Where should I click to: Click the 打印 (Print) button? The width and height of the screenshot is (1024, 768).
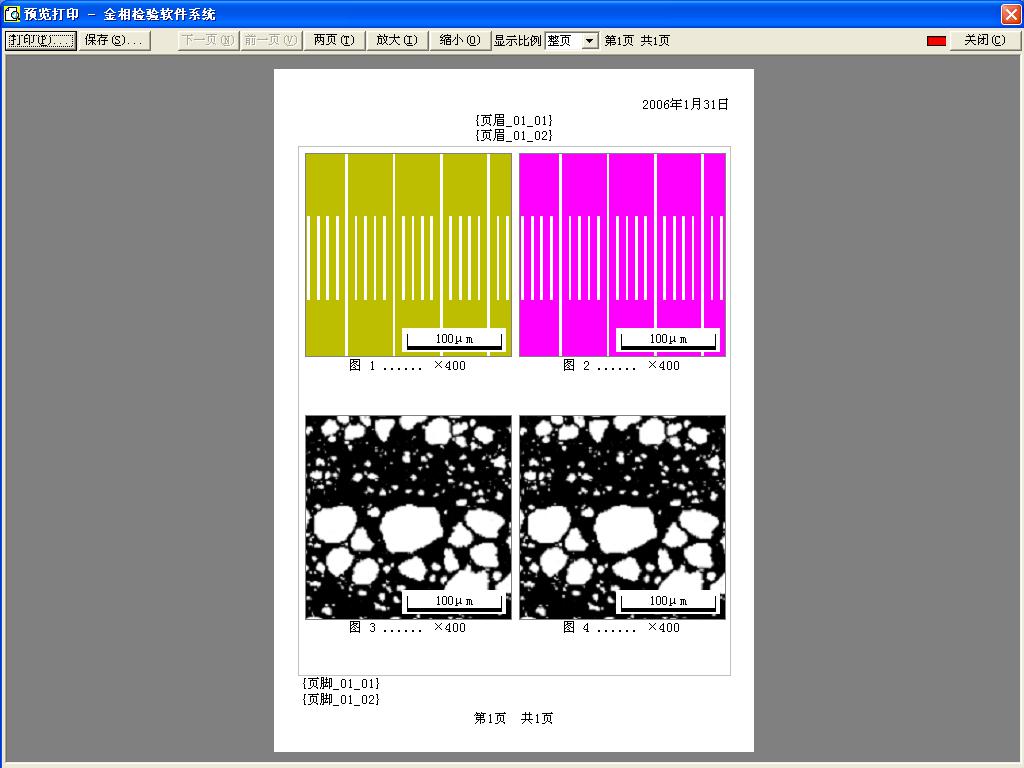(x=41, y=40)
